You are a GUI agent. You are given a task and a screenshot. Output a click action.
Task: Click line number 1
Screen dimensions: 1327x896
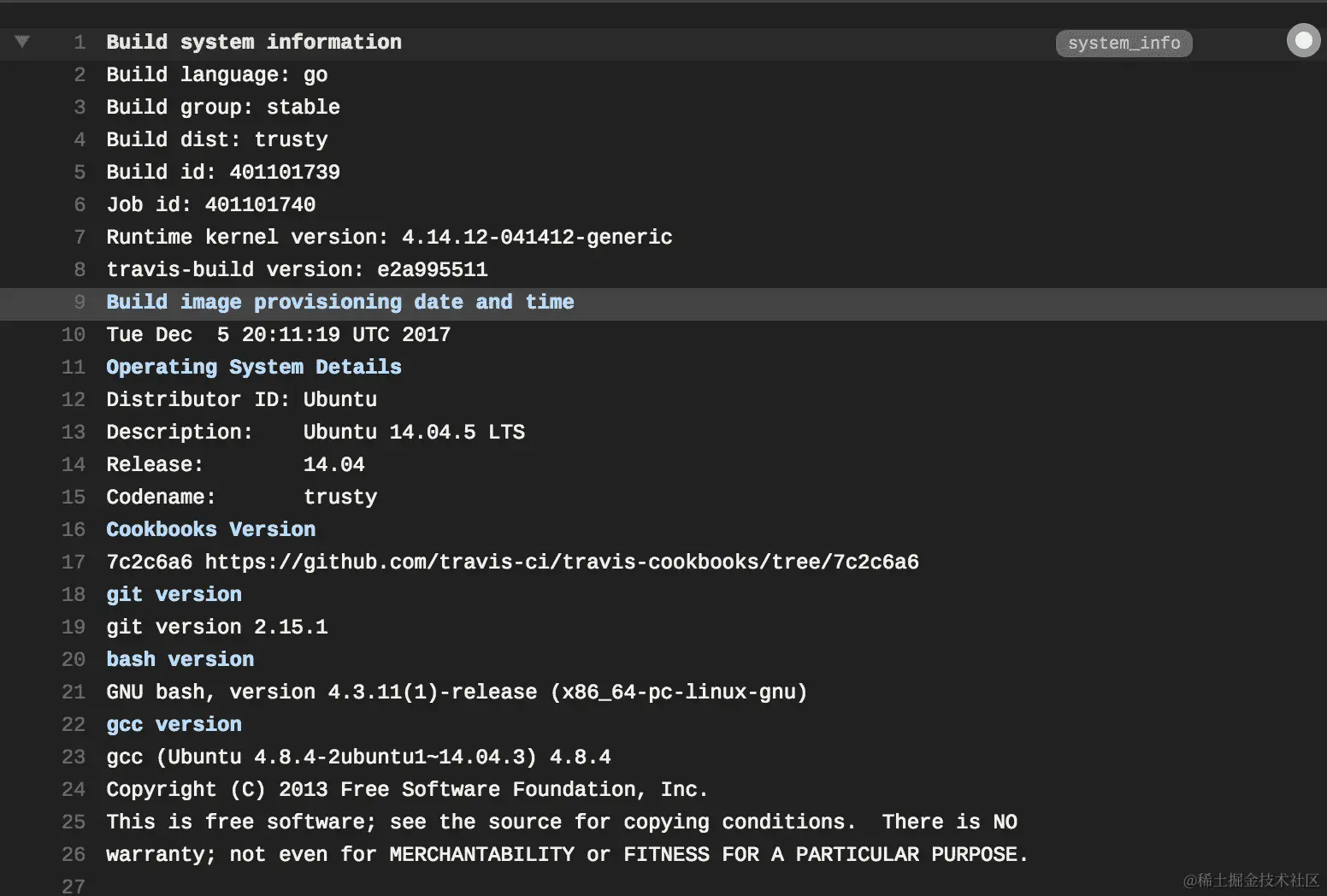point(80,42)
